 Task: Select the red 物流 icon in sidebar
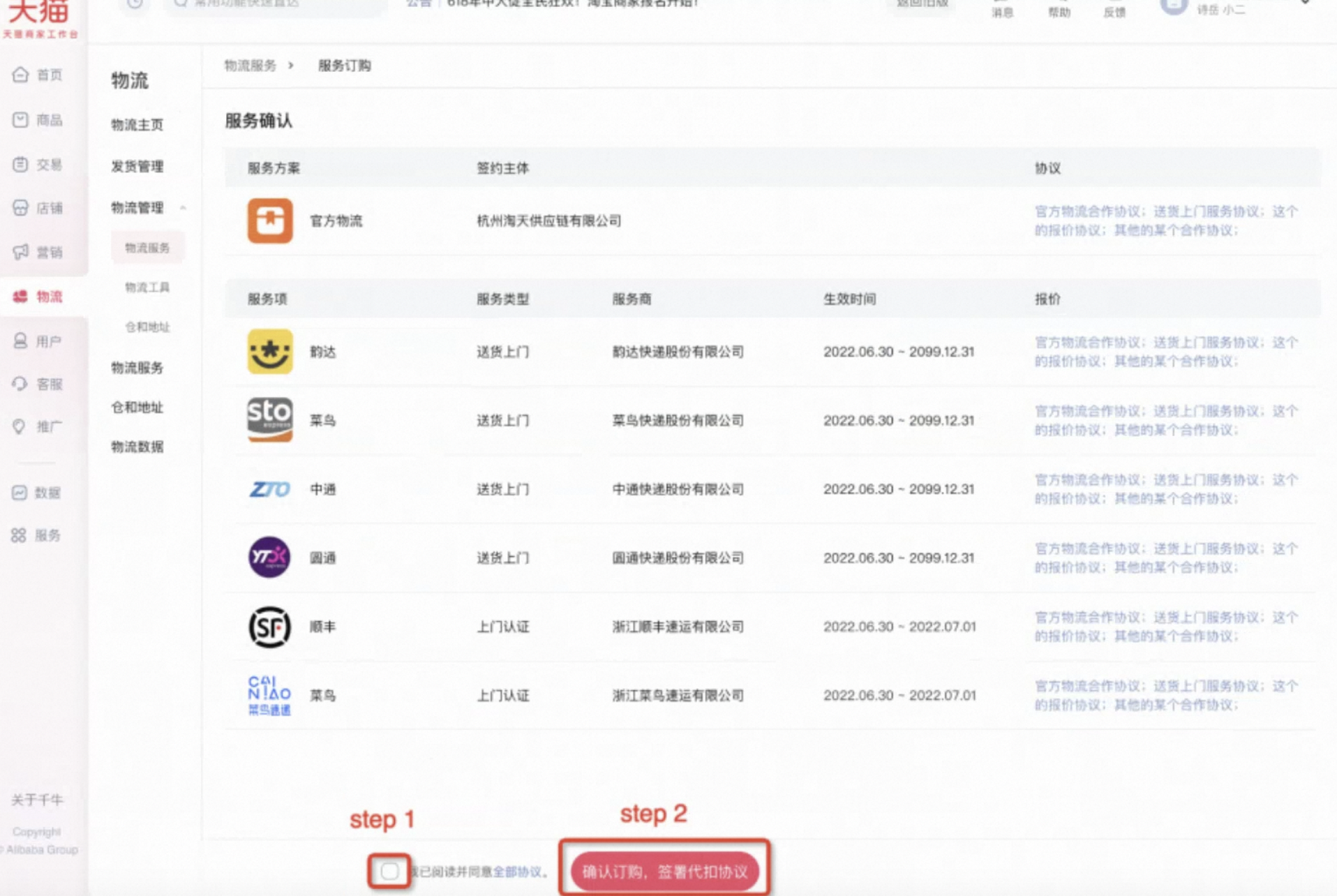click(20, 297)
